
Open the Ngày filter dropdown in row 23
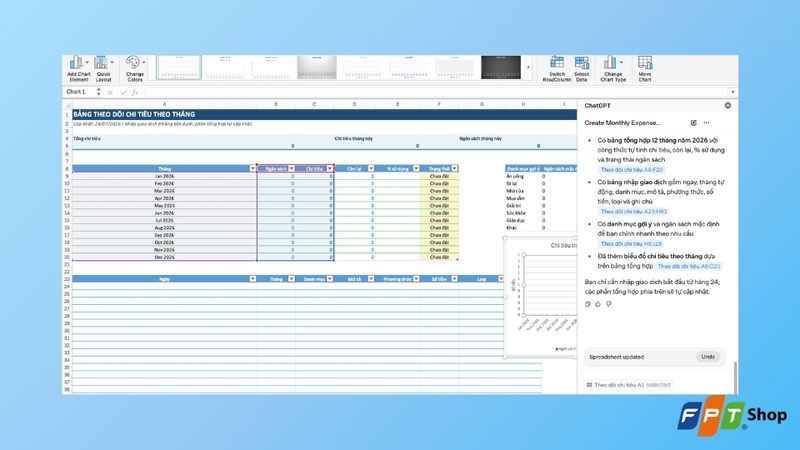(x=253, y=279)
